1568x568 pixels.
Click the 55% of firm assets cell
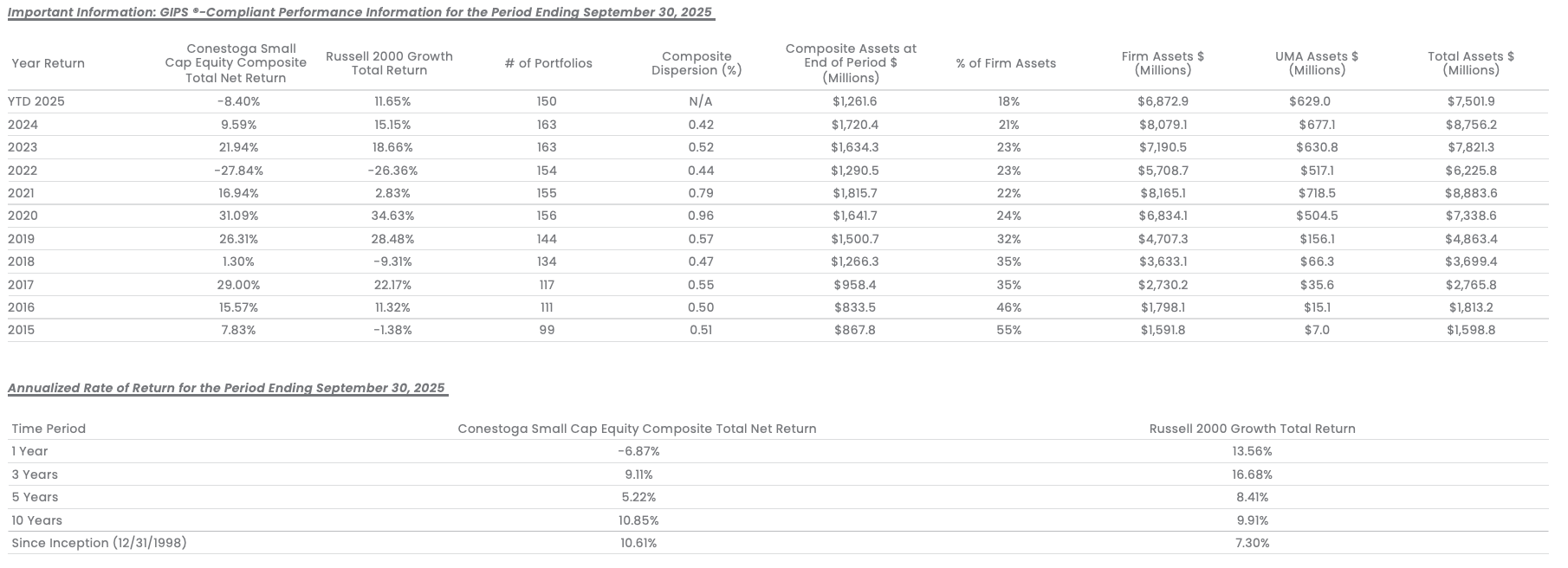1008,330
